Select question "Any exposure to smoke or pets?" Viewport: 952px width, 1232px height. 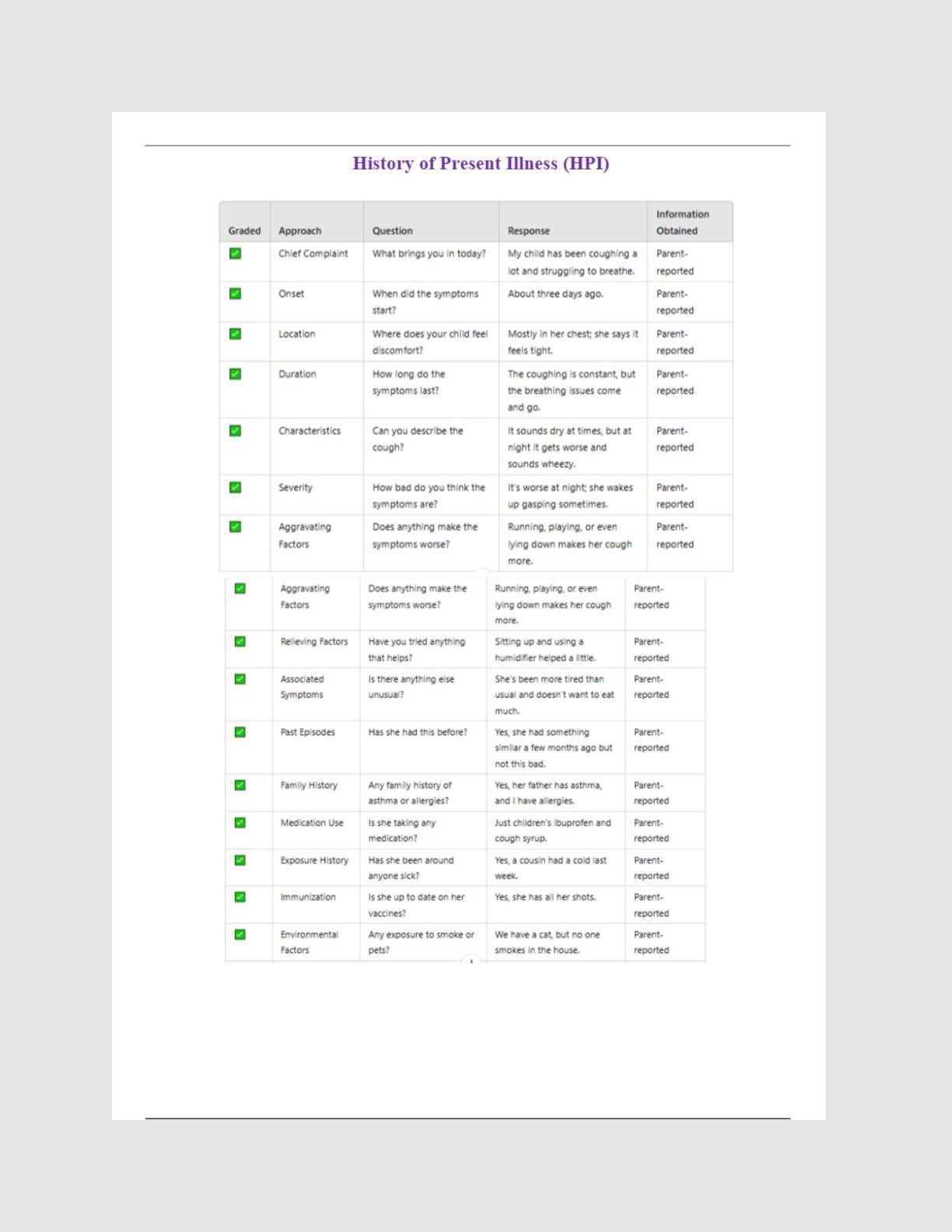click(x=421, y=943)
